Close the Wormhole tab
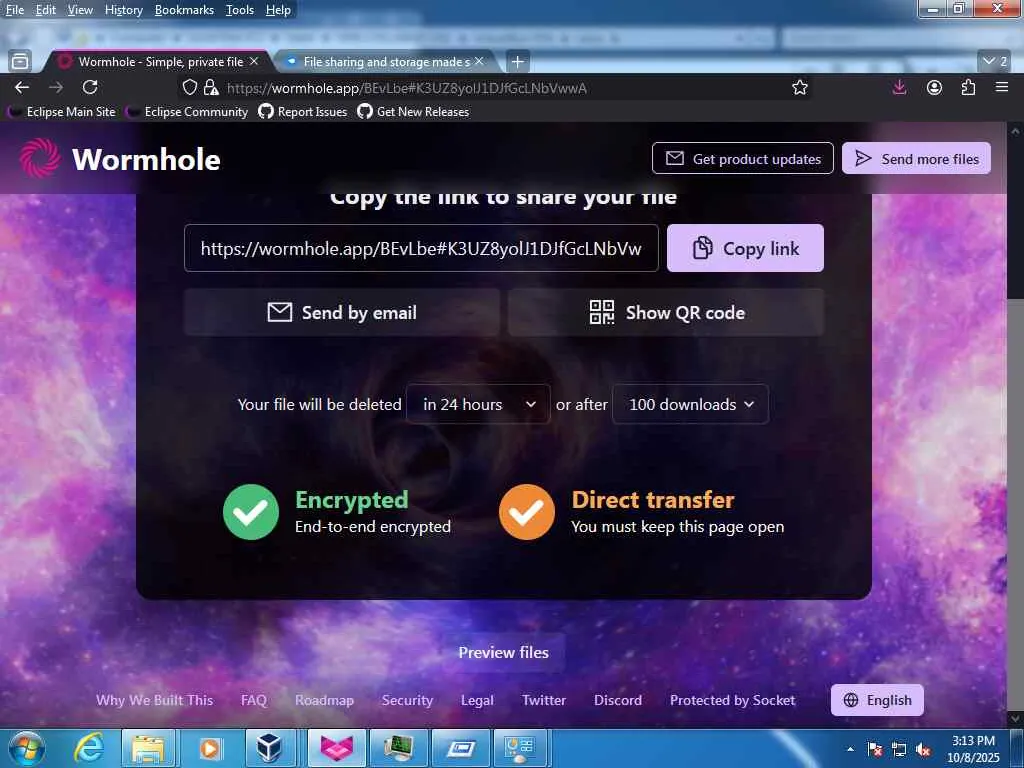1024x768 pixels. [x=254, y=61]
